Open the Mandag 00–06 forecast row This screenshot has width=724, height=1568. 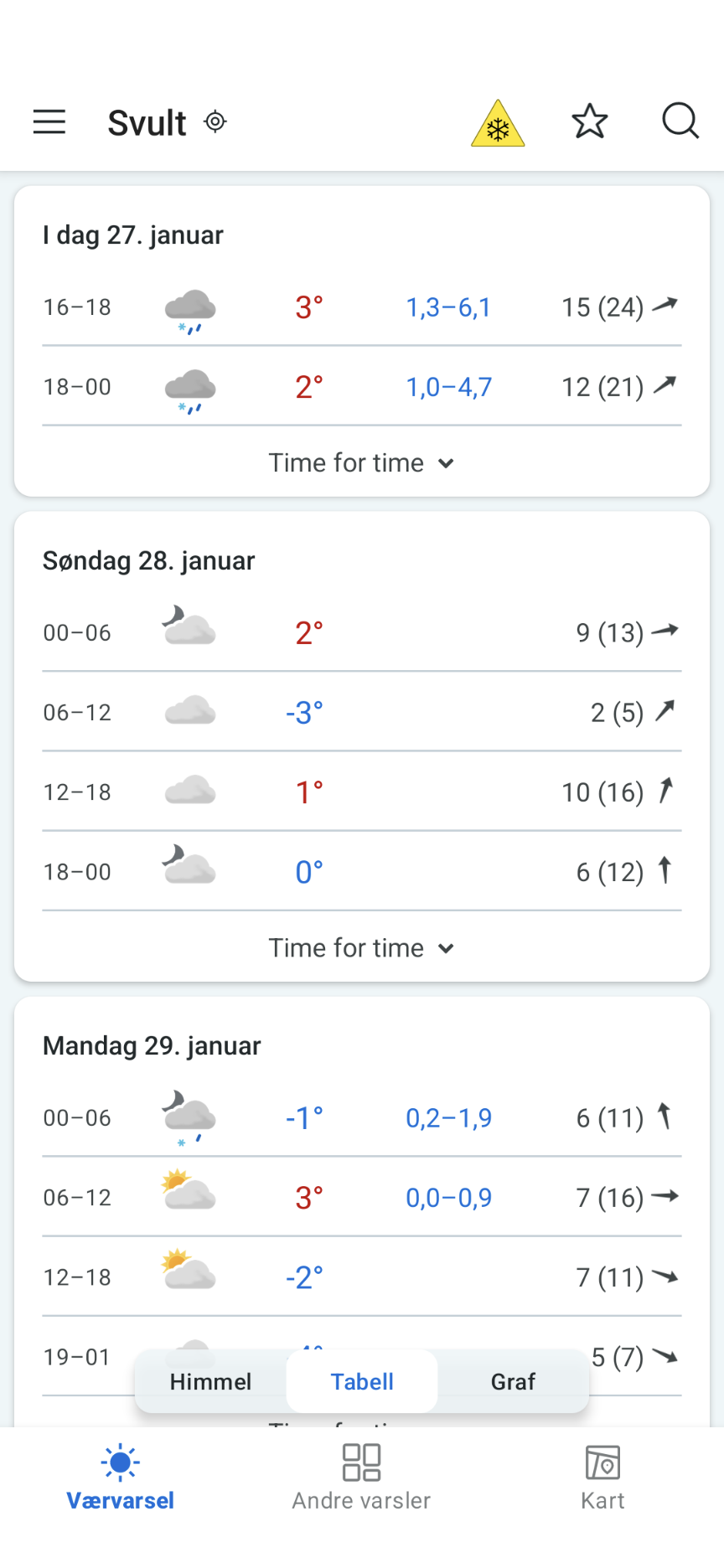(x=362, y=1117)
